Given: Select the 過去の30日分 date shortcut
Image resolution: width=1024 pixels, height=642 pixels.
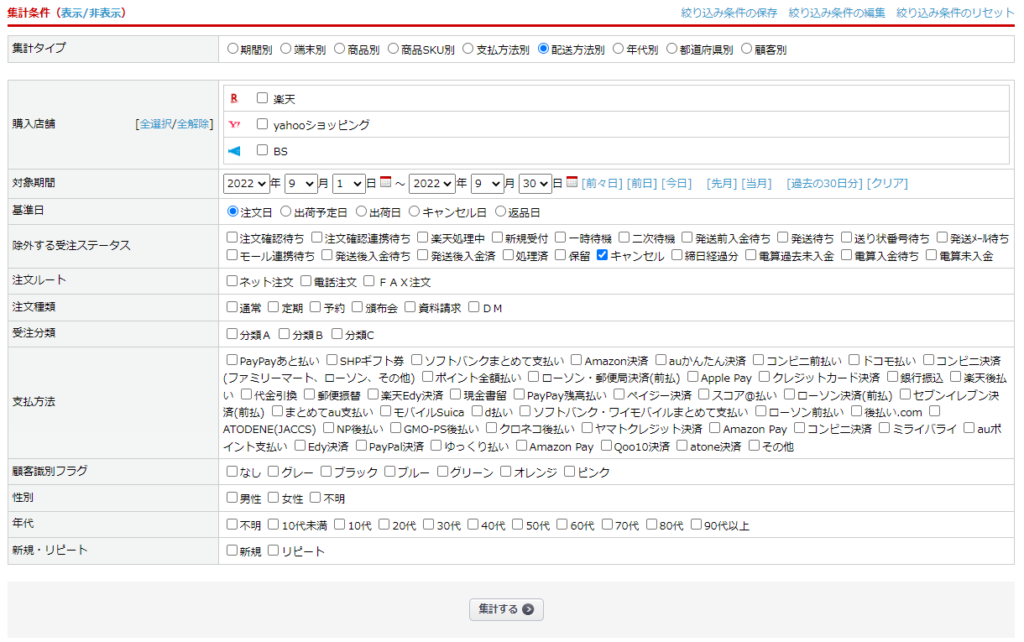Looking at the screenshot, I should point(823,183).
